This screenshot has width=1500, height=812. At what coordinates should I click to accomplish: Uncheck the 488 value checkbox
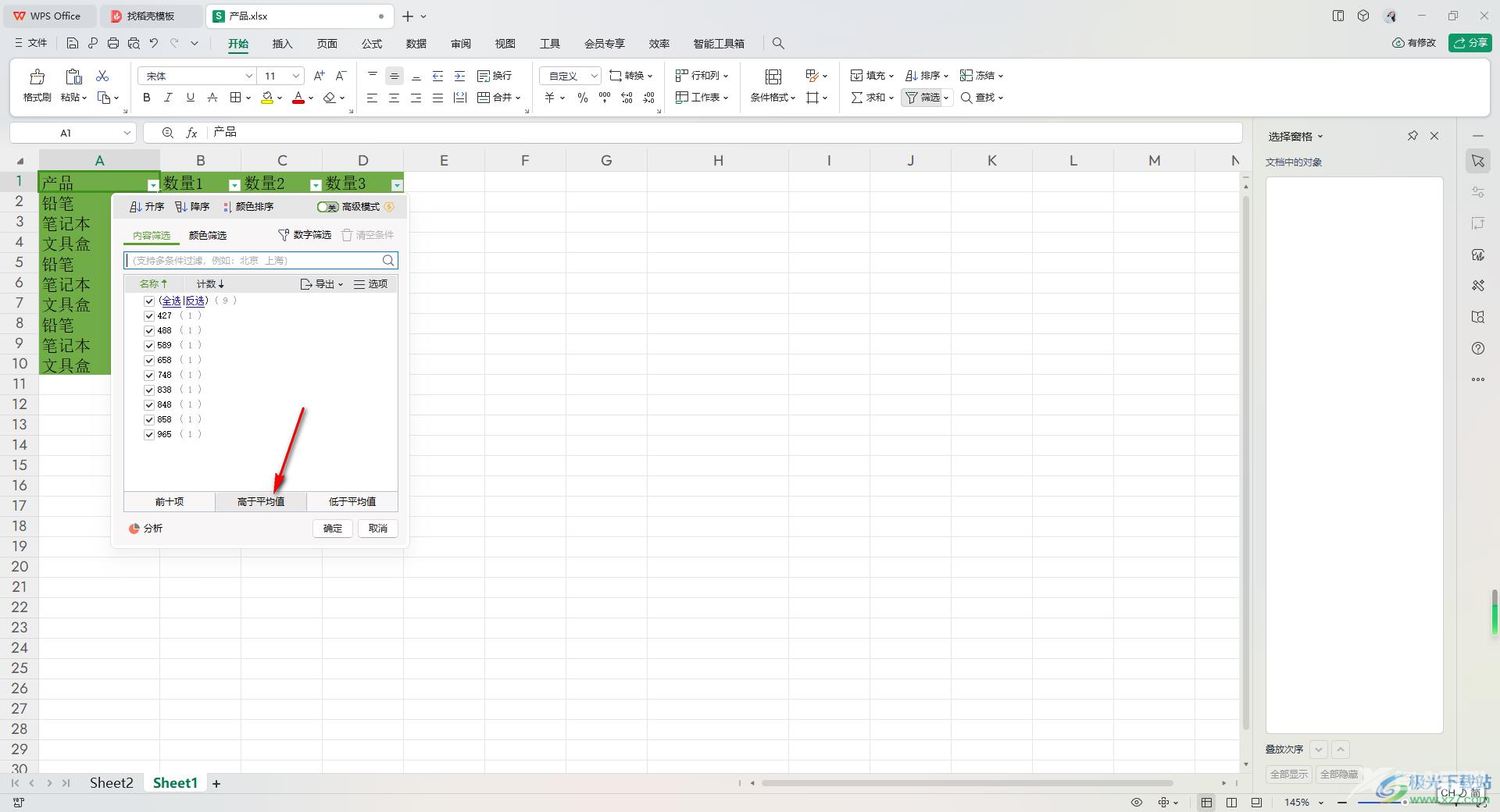(x=149, y=331)
